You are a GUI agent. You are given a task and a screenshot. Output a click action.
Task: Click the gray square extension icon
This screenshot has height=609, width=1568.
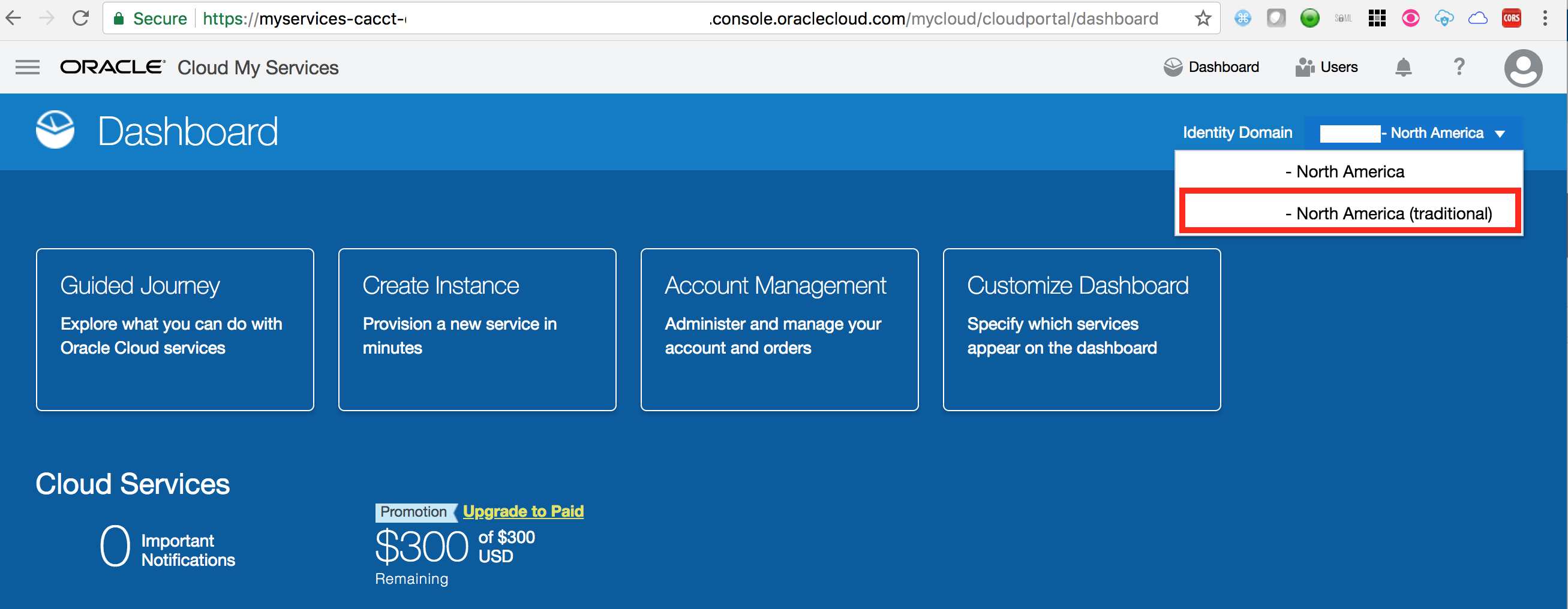pyautogui.click(x=1276, y=18)
